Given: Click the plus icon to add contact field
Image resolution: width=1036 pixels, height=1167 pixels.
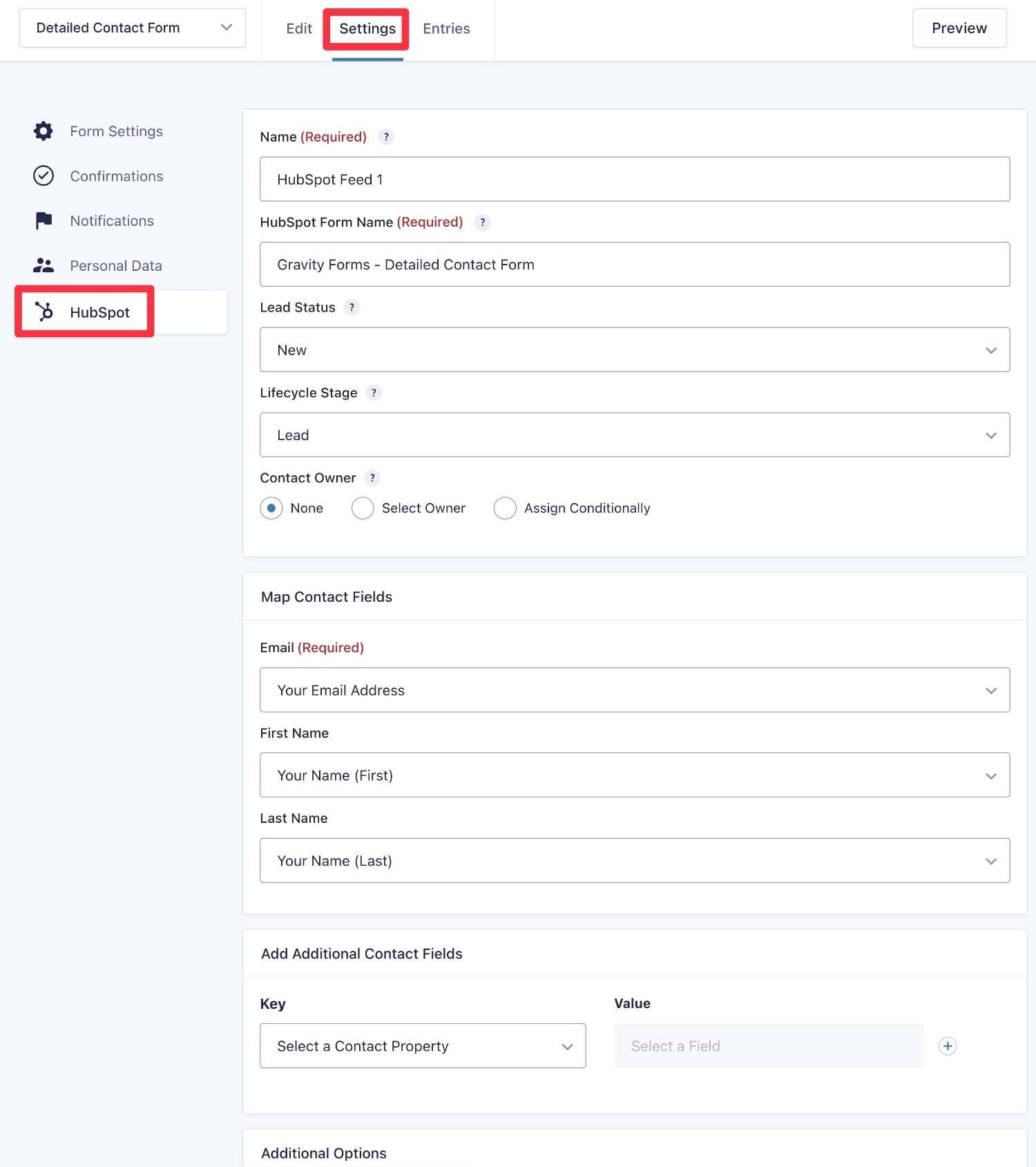Looking at the screenshot, I should (948, 1046).
